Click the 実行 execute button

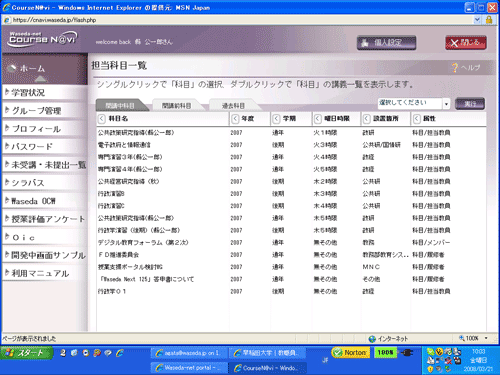point(470,104)
